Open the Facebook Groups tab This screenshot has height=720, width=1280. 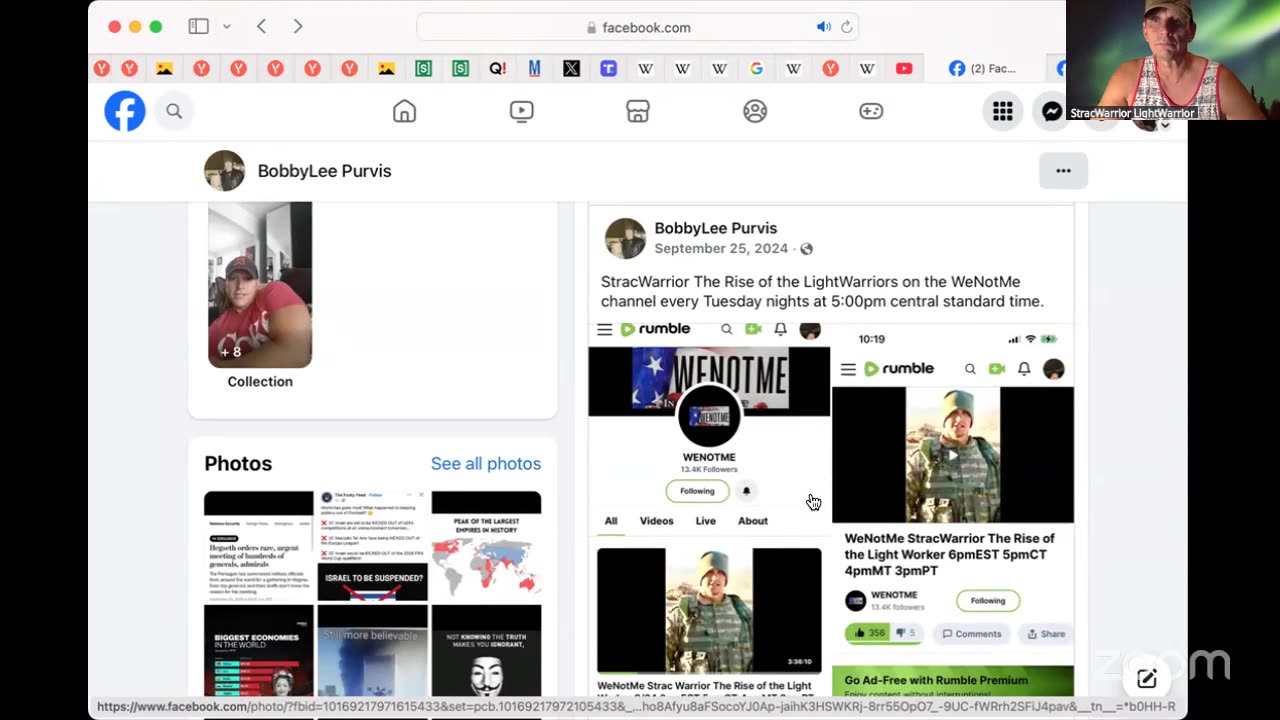coord(755,111)
